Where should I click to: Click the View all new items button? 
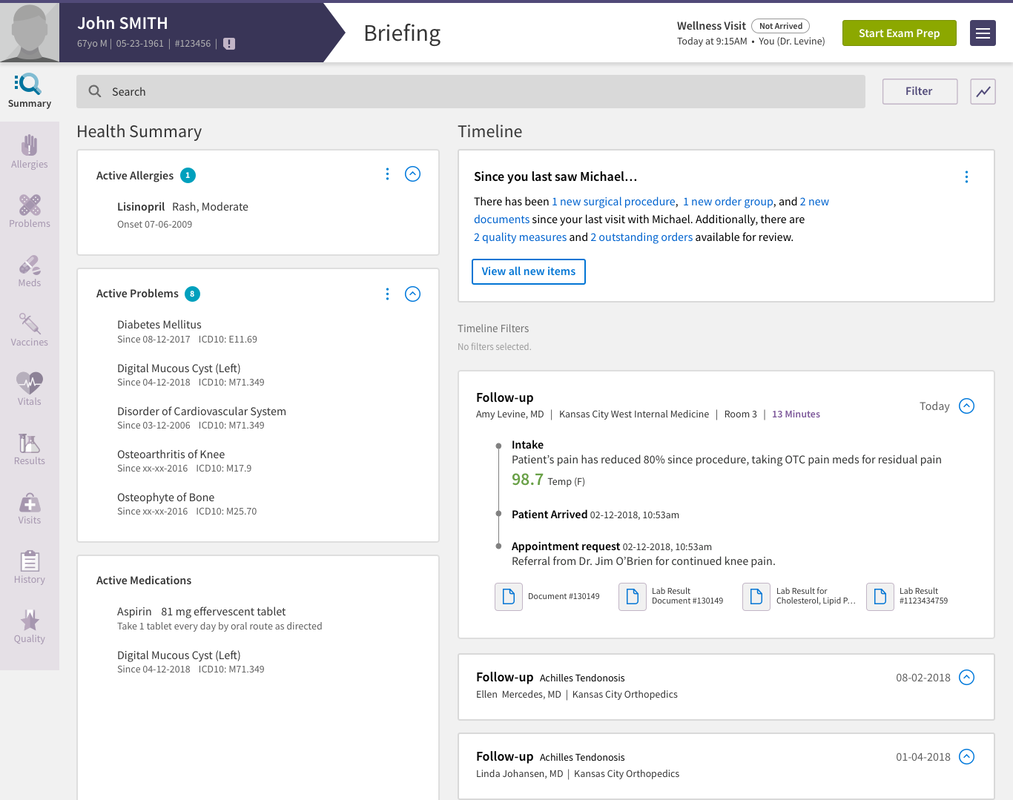click(x=528, y=271)
